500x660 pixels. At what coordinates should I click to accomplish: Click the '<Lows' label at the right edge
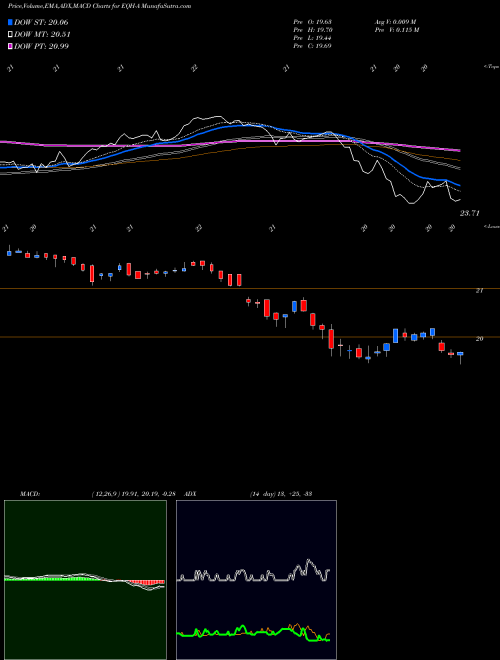pos(491,226)
